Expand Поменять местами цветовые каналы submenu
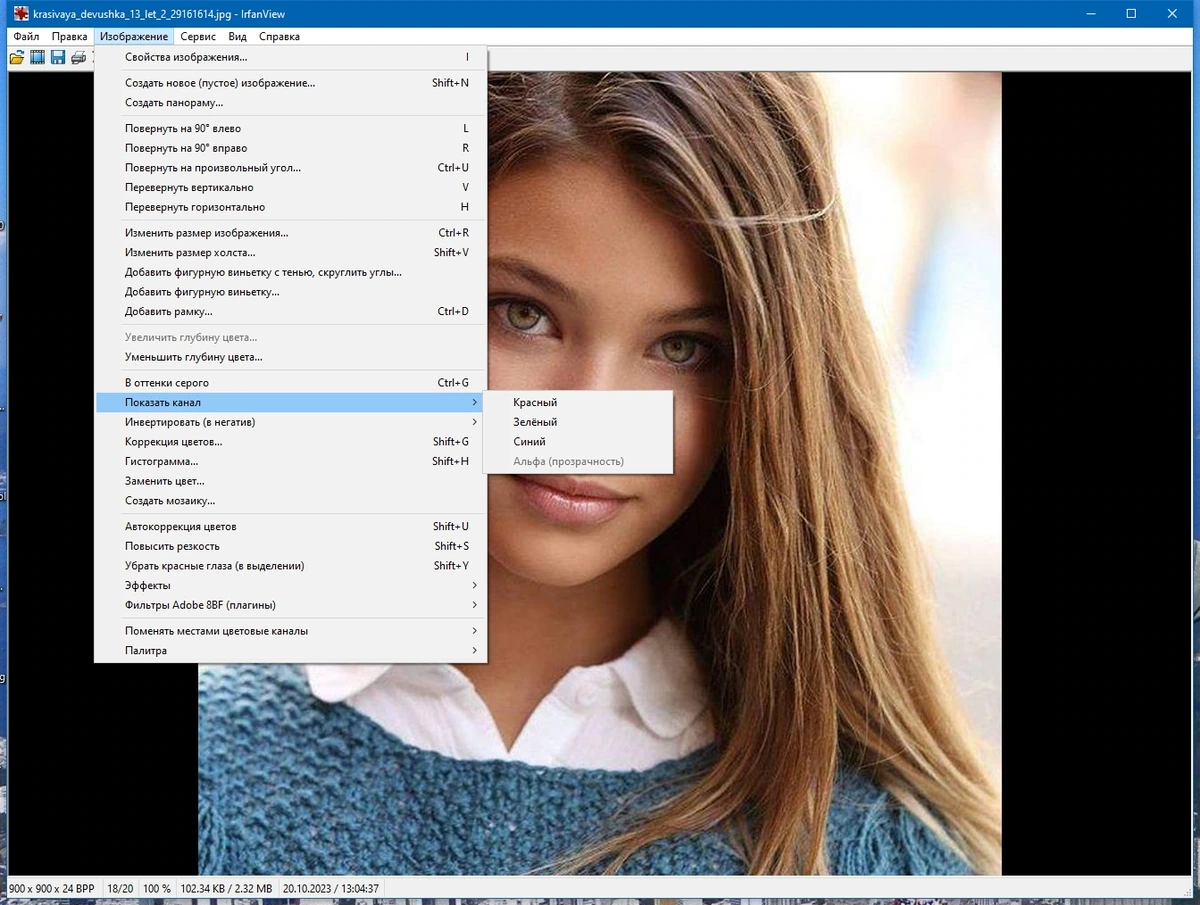 [x=291, y=631]
